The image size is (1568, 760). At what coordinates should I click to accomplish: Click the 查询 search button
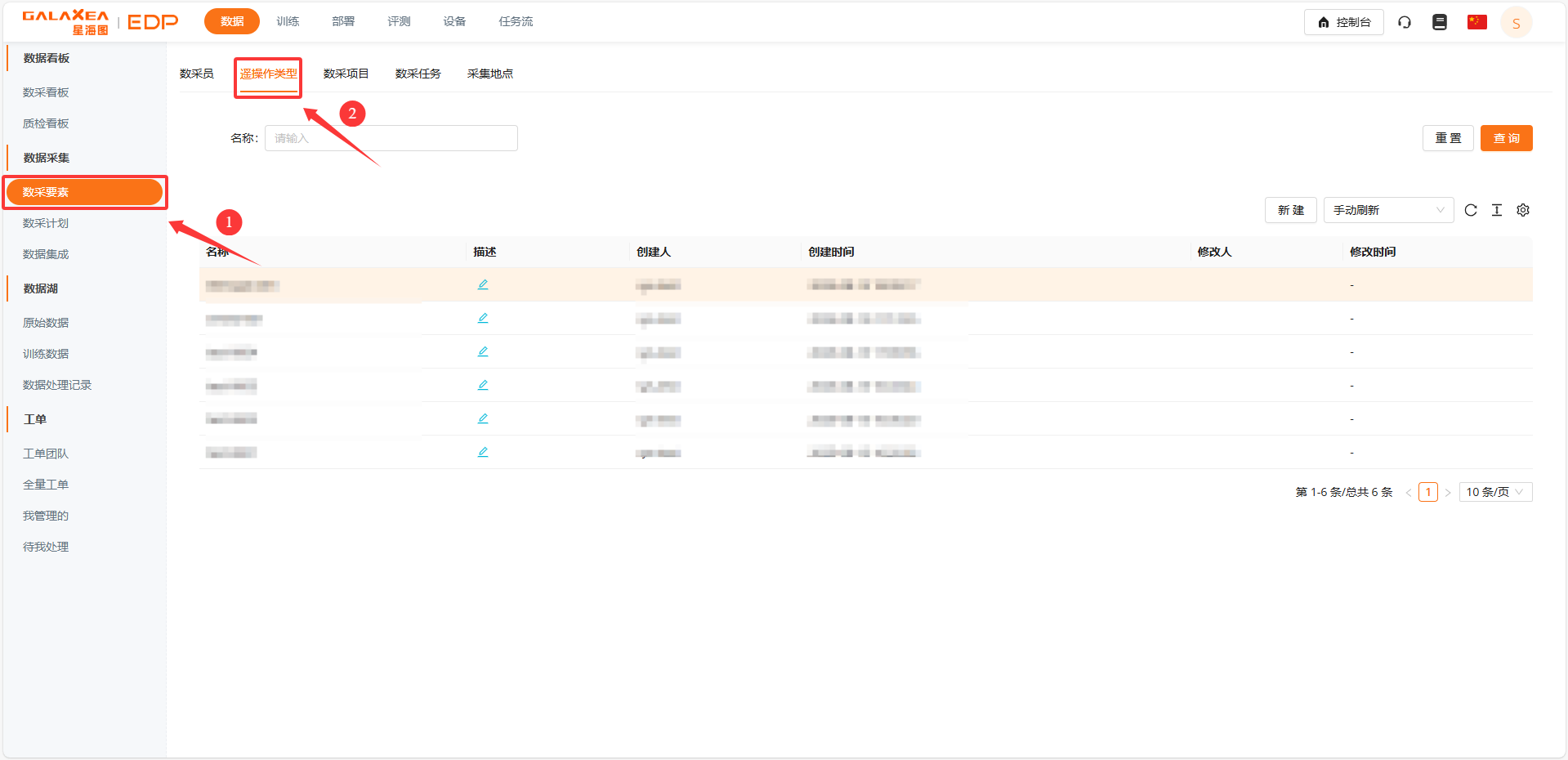tap(1506, 138)
